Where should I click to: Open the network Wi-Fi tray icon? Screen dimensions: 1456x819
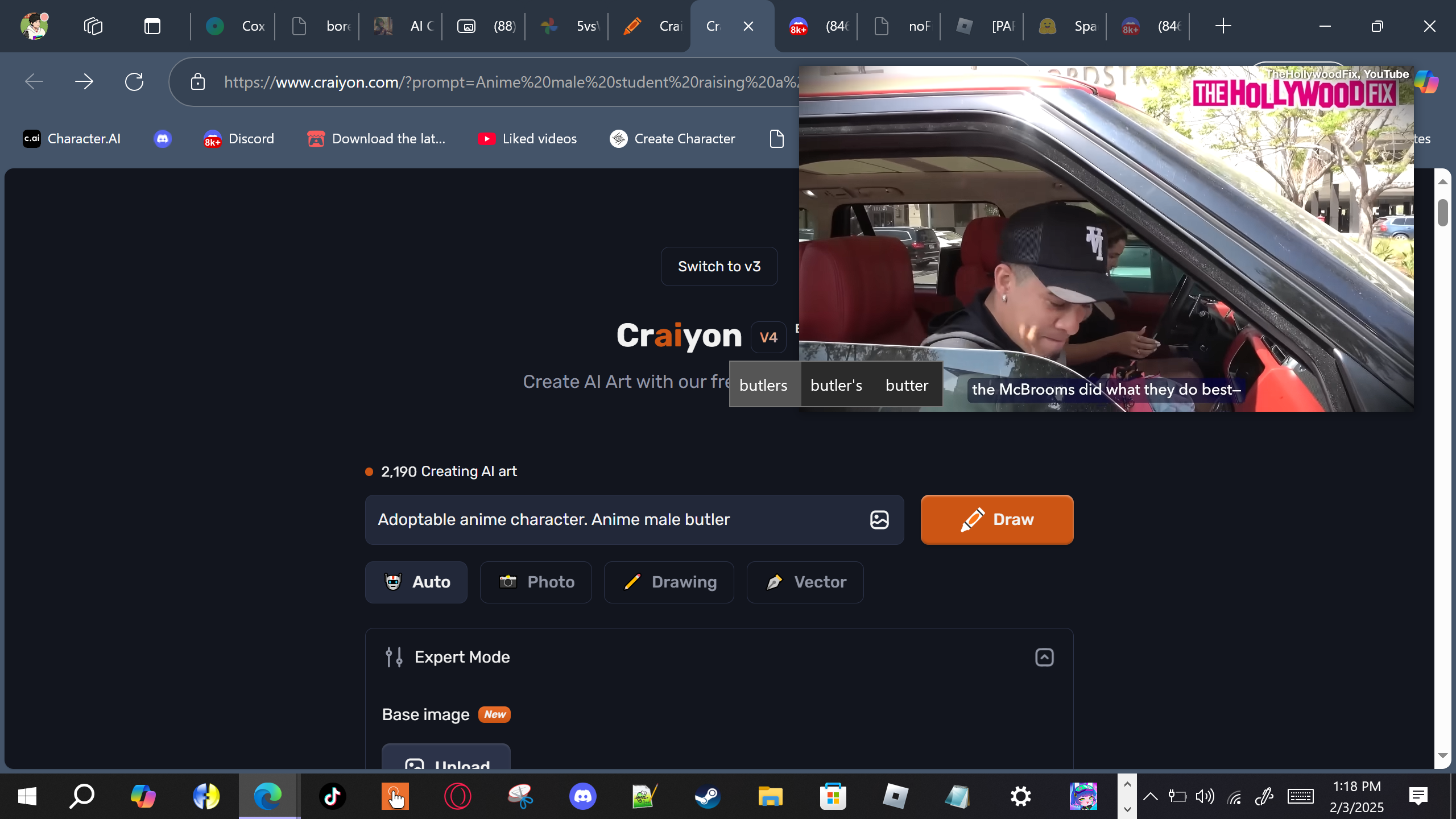1234,796
